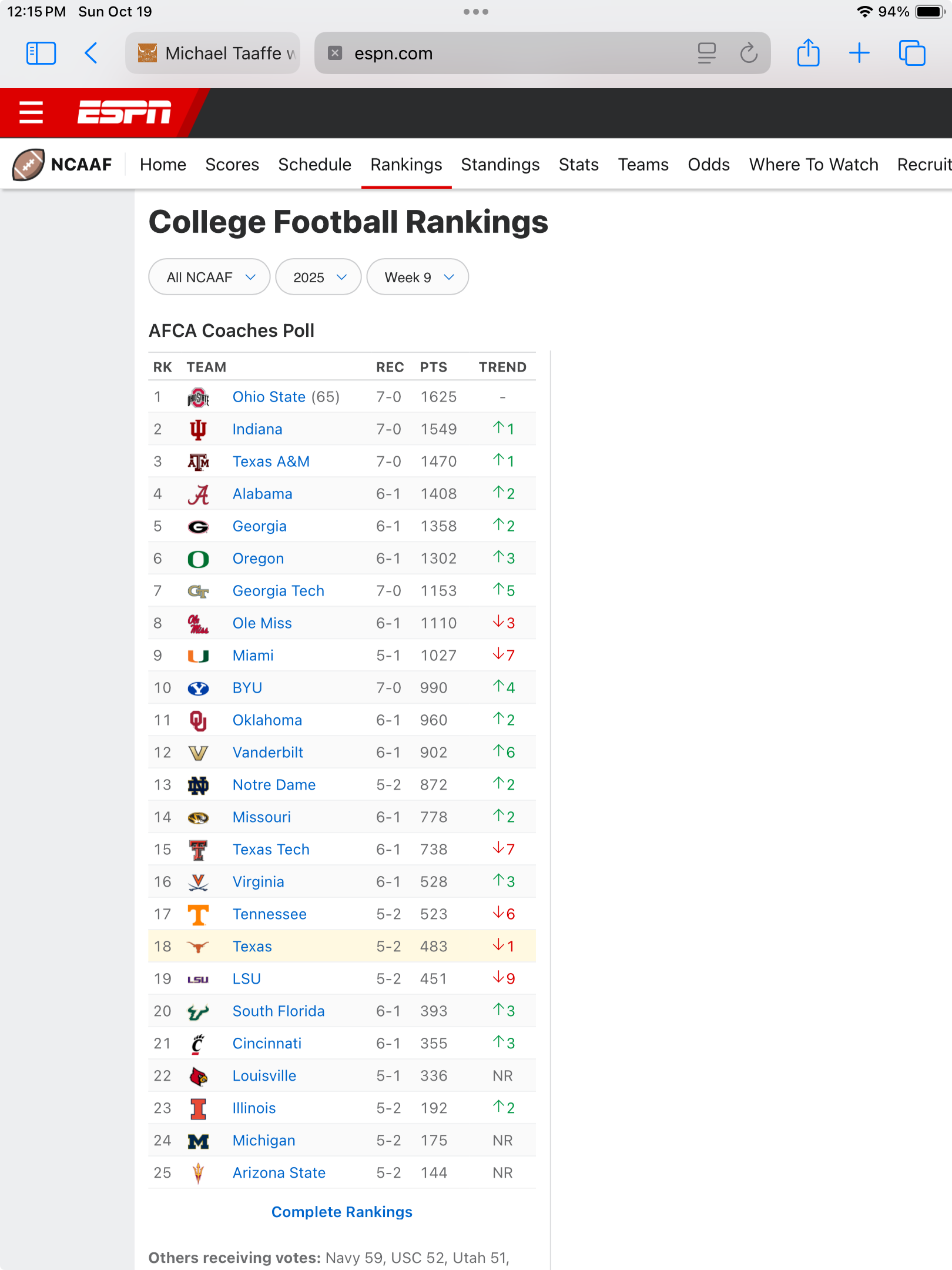This screenshot has height=1270, width=952.
Task: Open the Standings tab
Action: coord(500,165)
